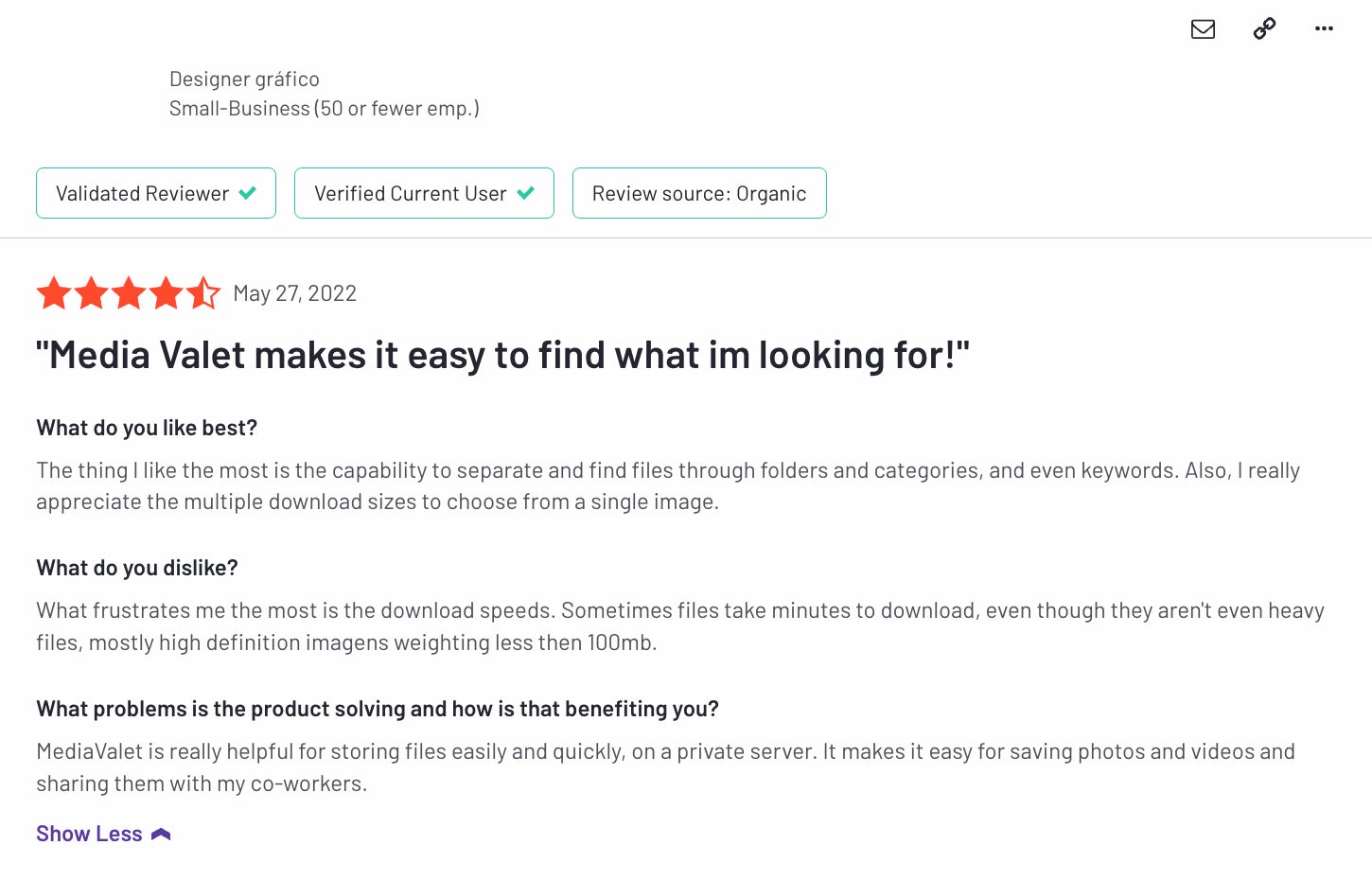Click the Review source: Organic badge
Image resolution: width=1372 pixels, height=880 pixels.
[699, 193]
